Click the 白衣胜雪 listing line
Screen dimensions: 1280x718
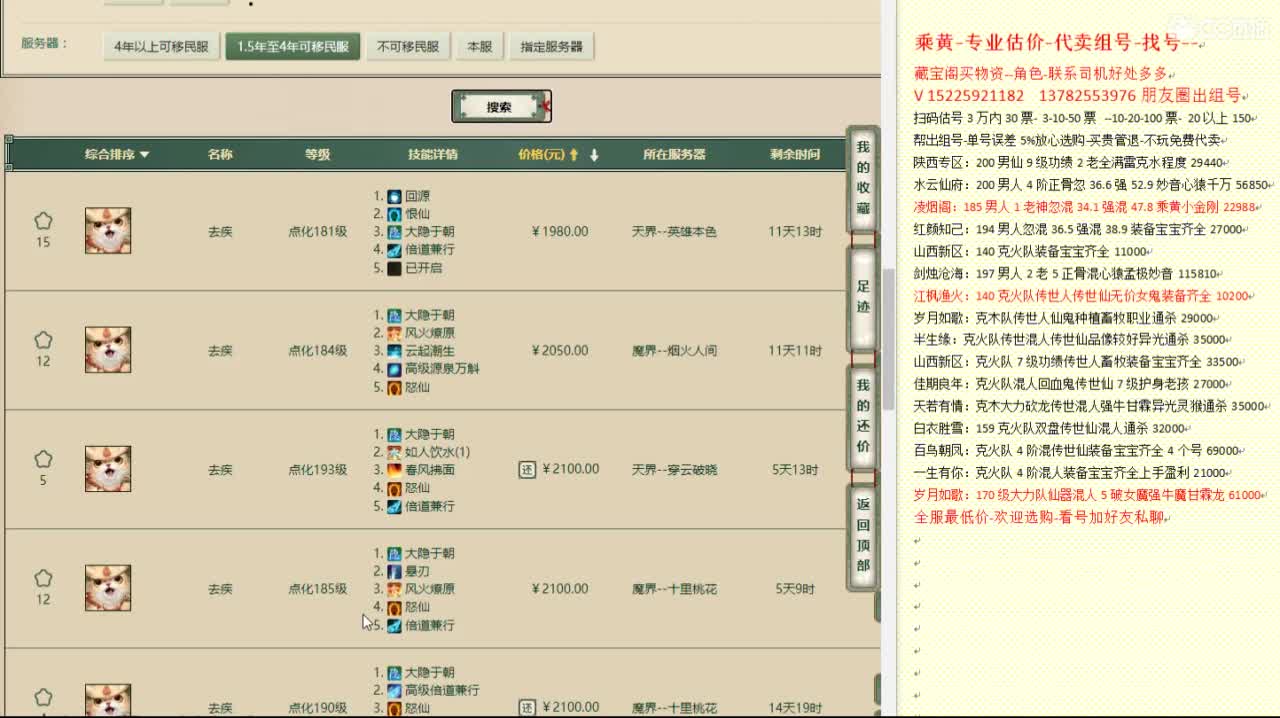click(x=1050, y=428)
